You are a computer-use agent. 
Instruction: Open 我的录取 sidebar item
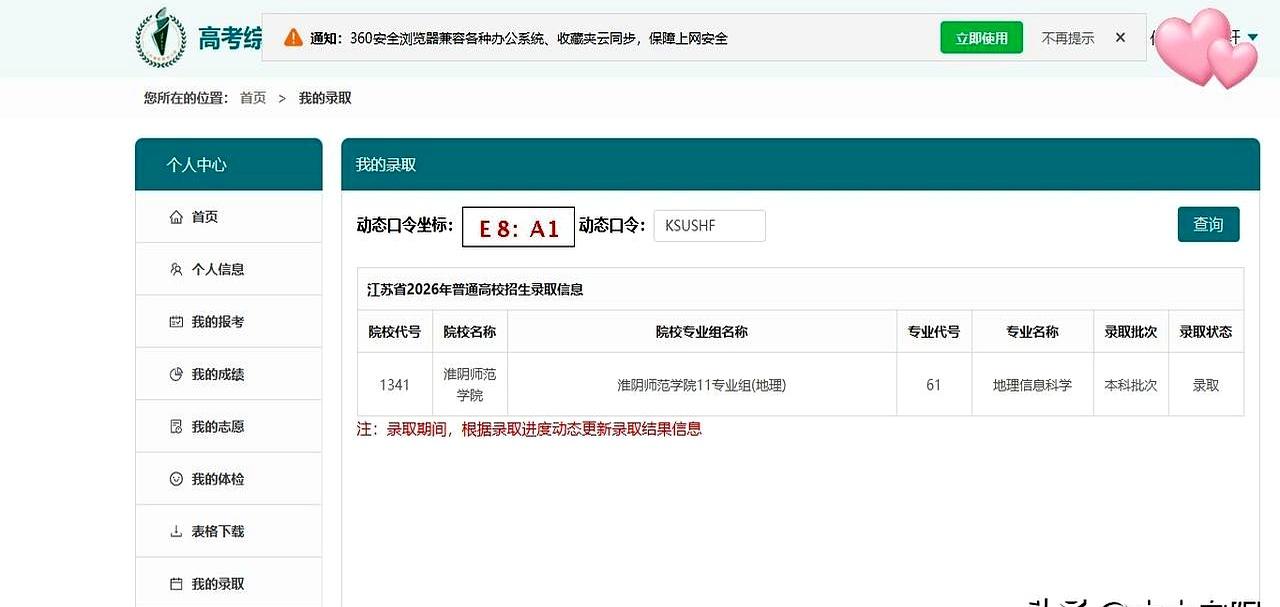click(x=229, y=584)
